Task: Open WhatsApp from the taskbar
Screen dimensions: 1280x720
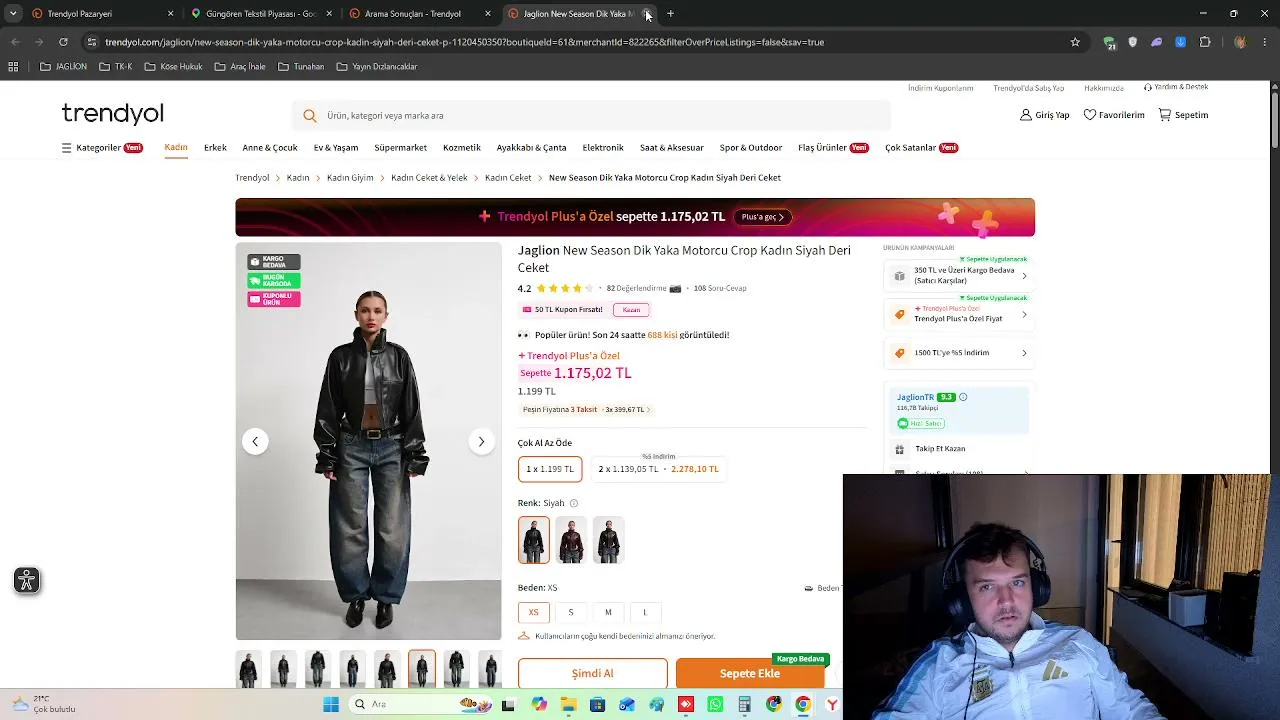Action: pos(715,704)
